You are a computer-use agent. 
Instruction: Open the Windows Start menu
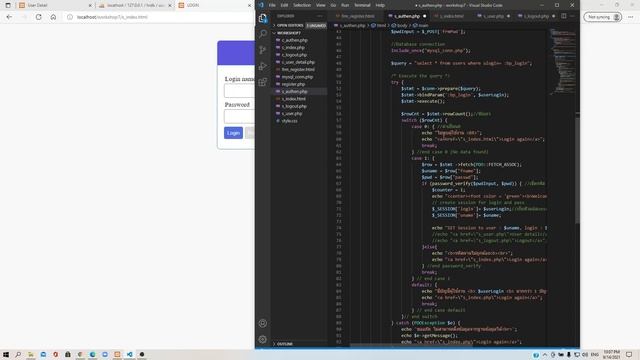tap(6, 354)
